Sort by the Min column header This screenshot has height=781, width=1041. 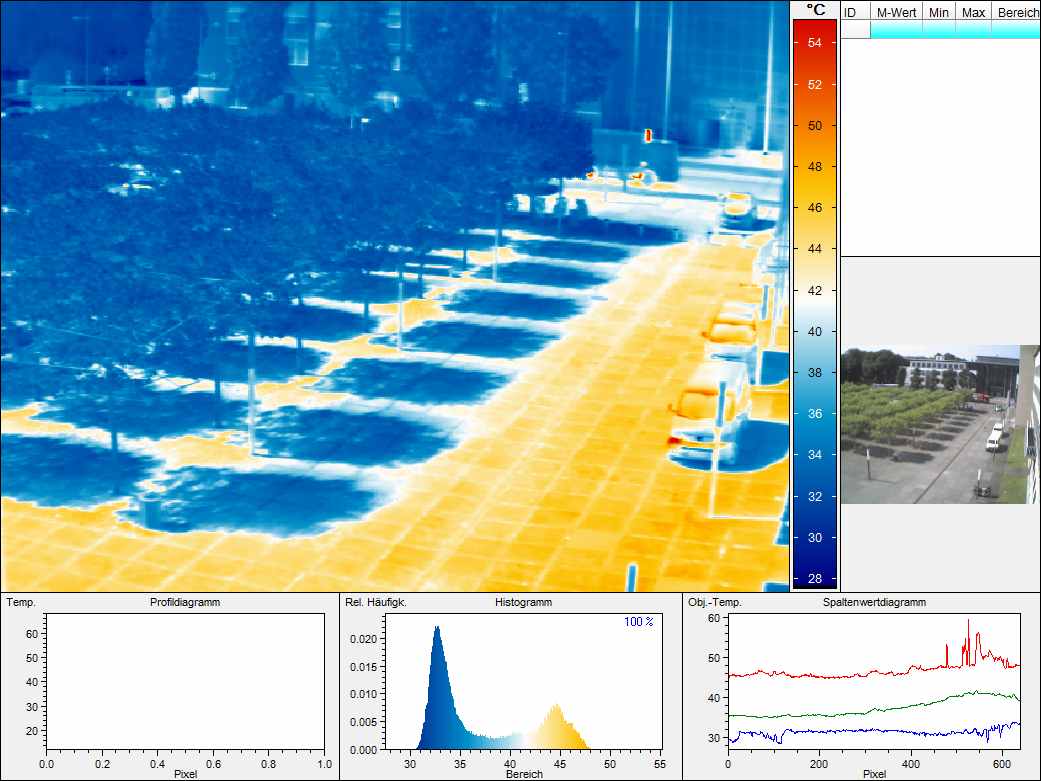pyautogui.click(x=938, y=12)
